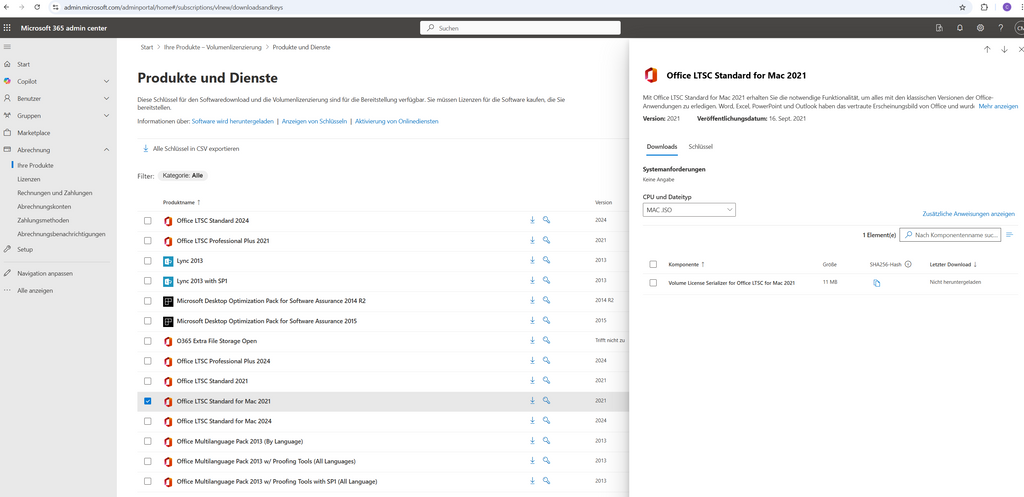Open the app launcher waffle icon

point(7,28)
